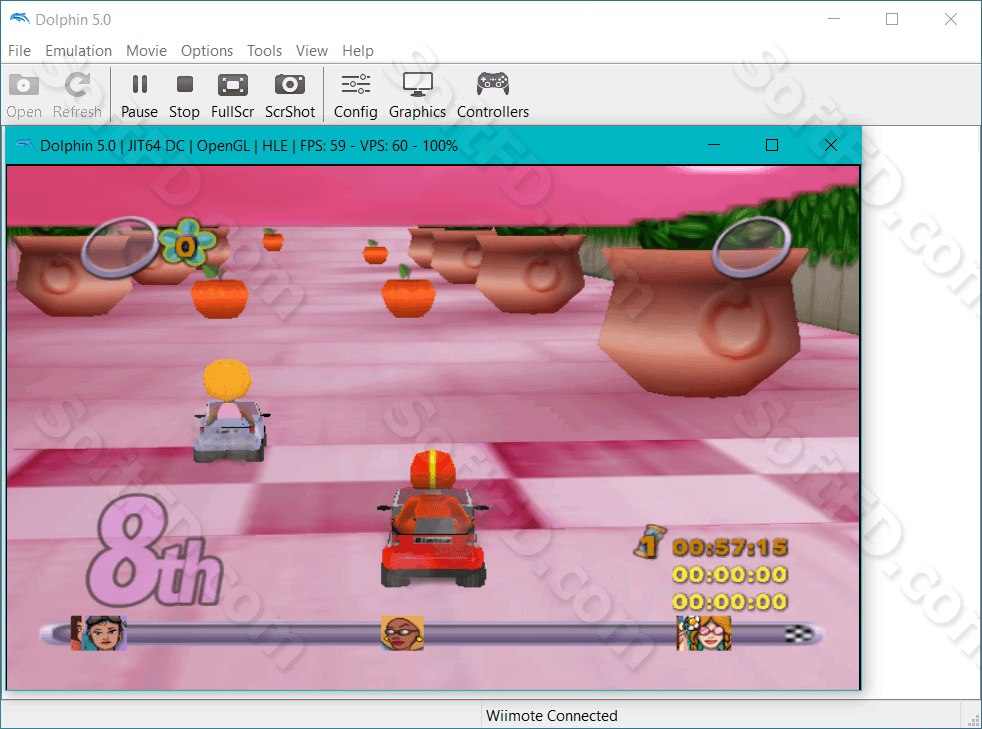Viewport: 982px width, 729px height.
Task: Pause the emulation
Action: (x=139, y=95)
